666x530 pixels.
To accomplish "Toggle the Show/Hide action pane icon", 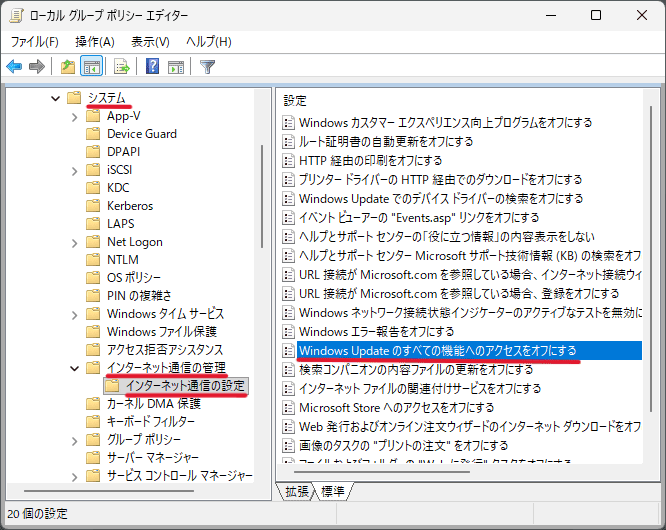I will (x=175, y=67).
